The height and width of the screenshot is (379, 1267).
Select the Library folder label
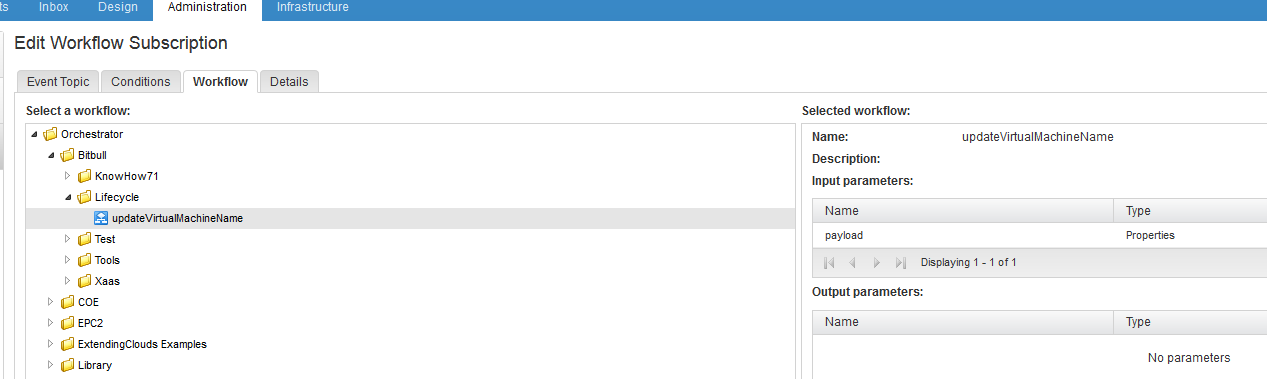[x=95, y=365]
